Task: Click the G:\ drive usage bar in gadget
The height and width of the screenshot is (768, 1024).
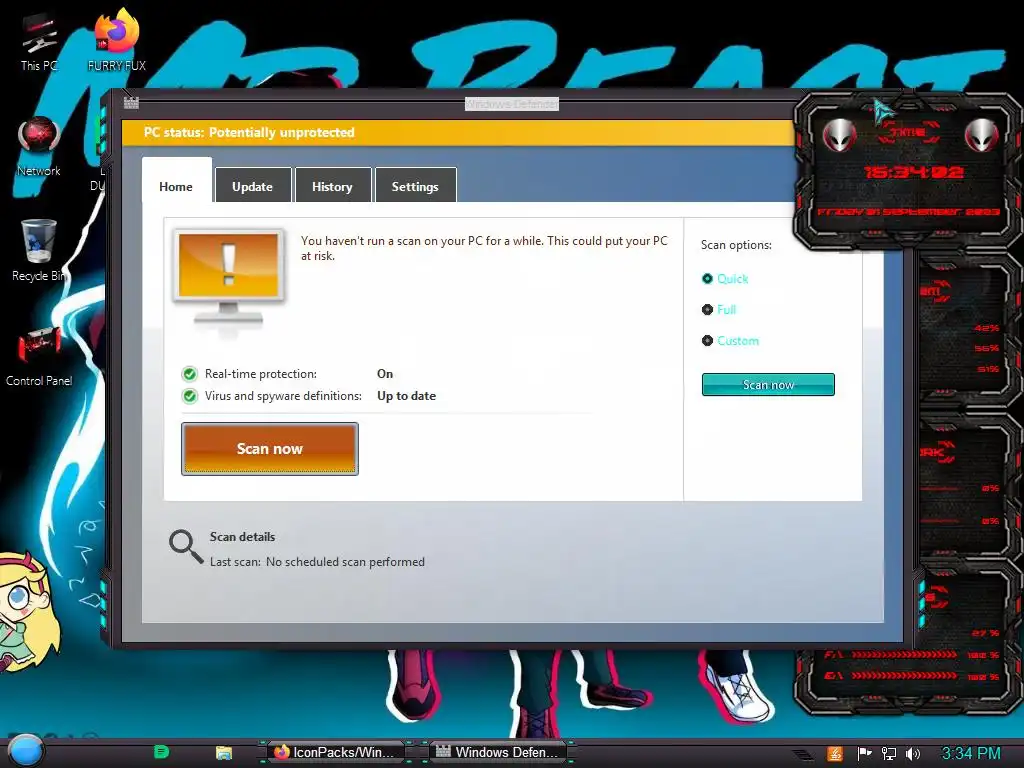Action: 904,676
